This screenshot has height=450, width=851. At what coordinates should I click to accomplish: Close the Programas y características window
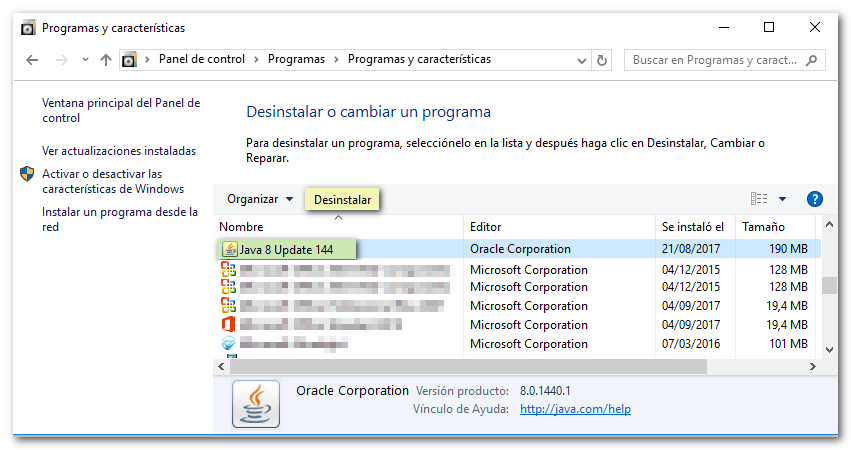point(815,27)
